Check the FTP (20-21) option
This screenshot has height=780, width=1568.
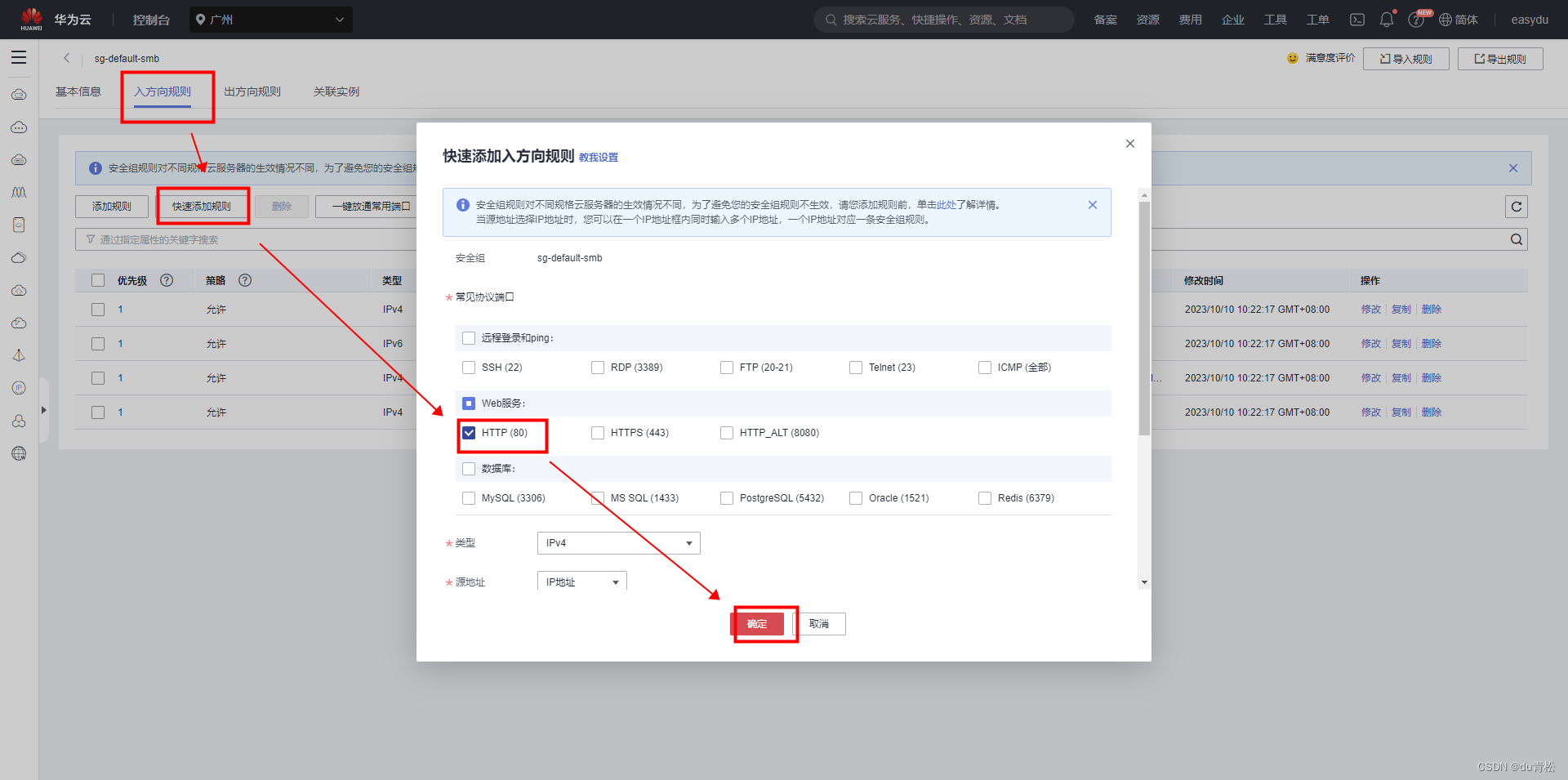click(727, 368)
